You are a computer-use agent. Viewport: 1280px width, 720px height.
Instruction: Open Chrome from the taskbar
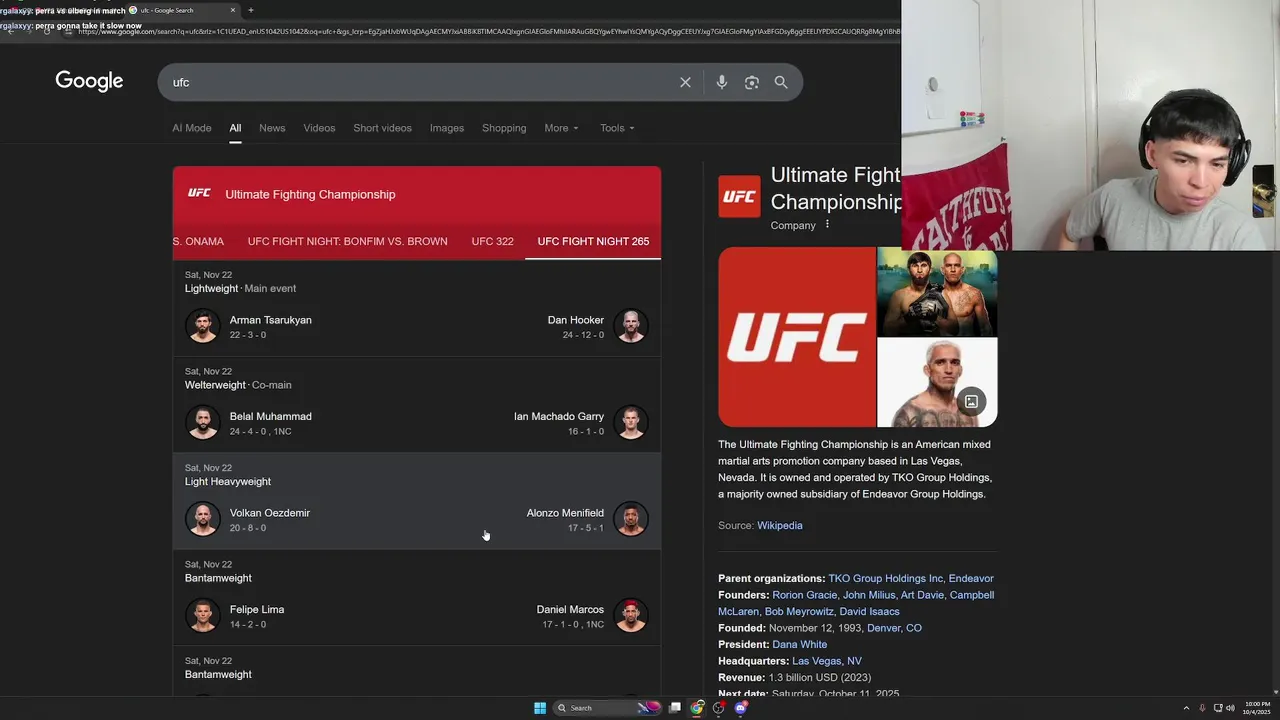tap(697, 708)
